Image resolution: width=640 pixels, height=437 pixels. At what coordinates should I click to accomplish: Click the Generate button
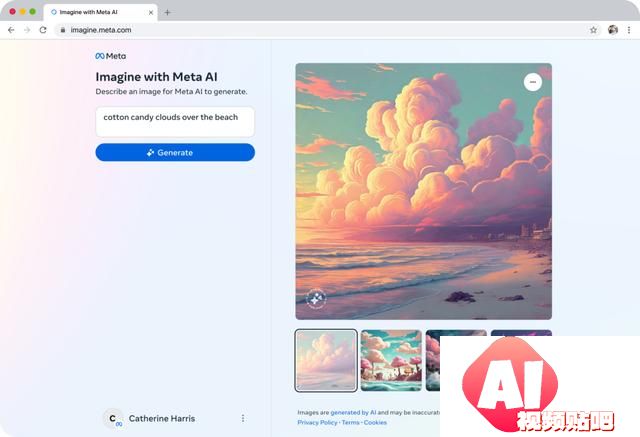click(175, 153)
